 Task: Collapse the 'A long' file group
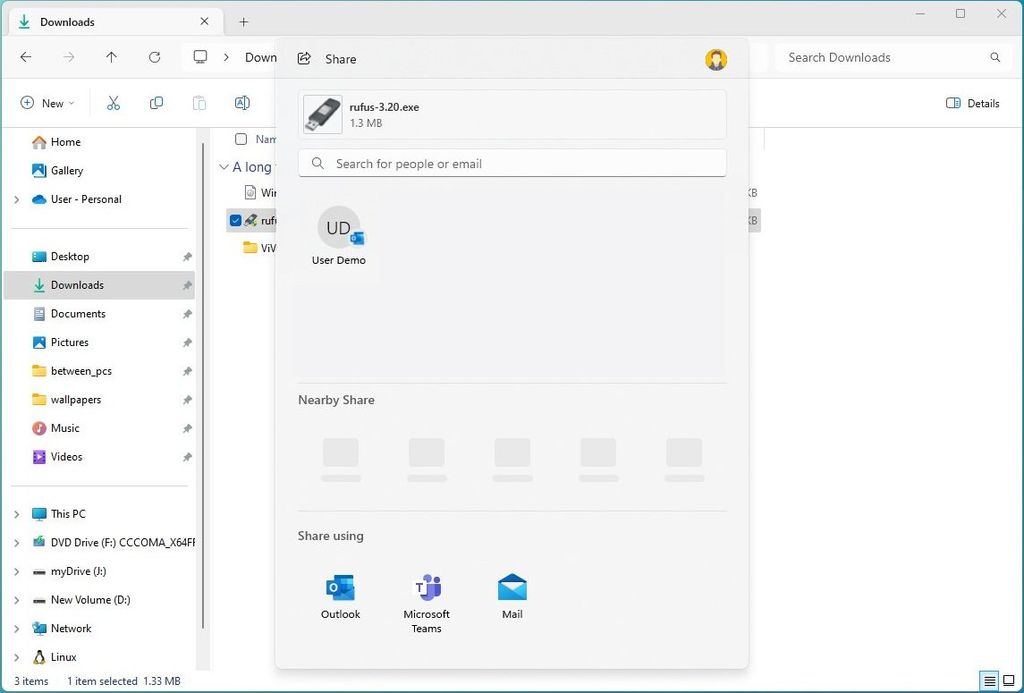click(224, 167)
